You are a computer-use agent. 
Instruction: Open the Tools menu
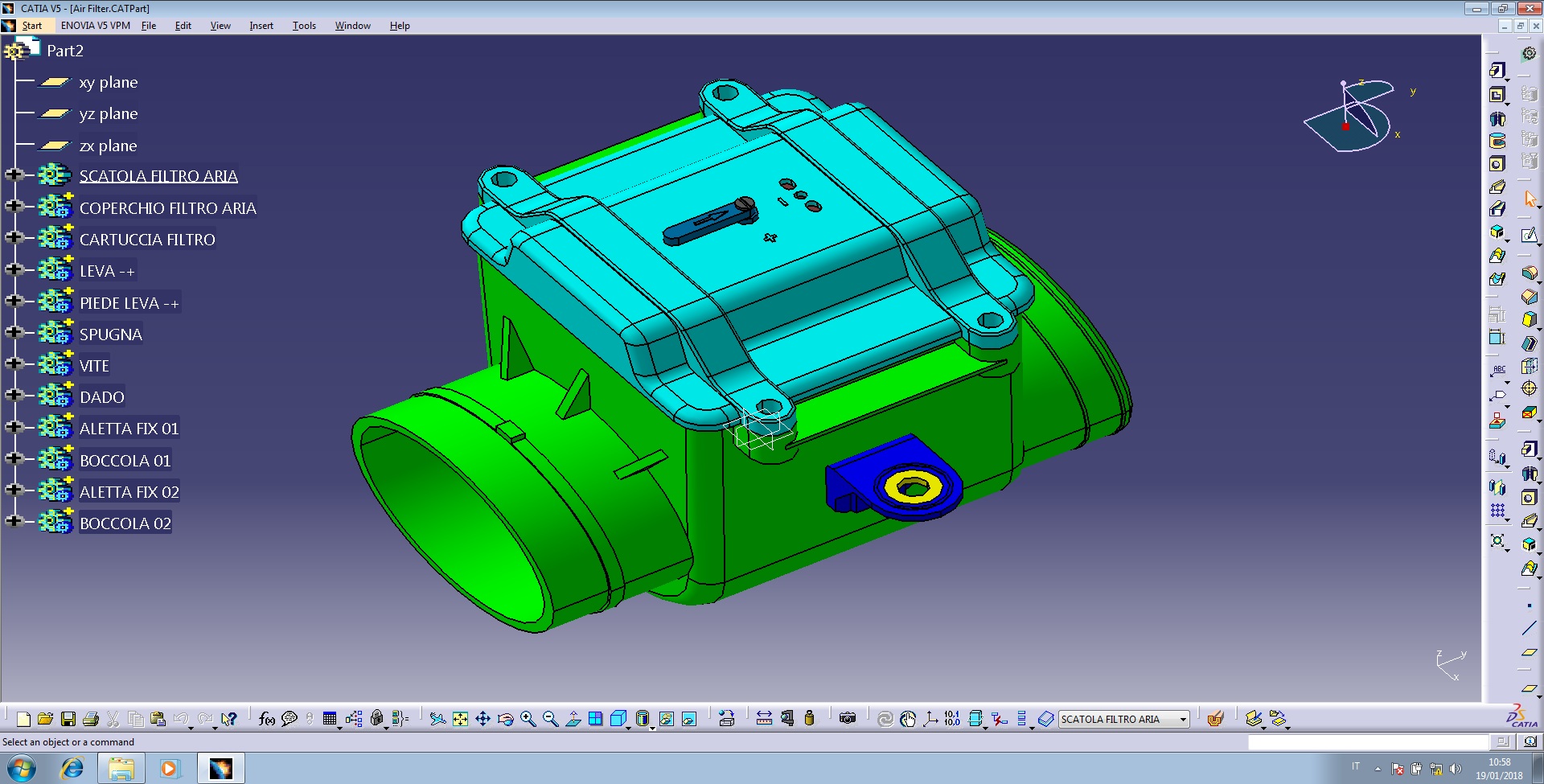(304, 26)
